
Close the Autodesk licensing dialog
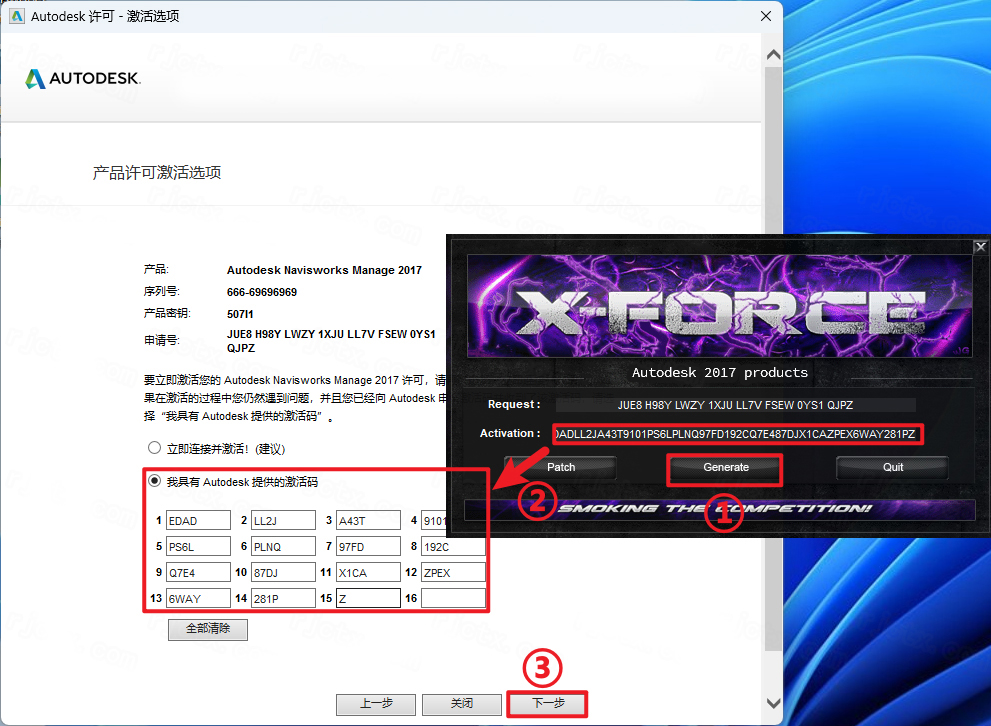click(x=765, y=16)
